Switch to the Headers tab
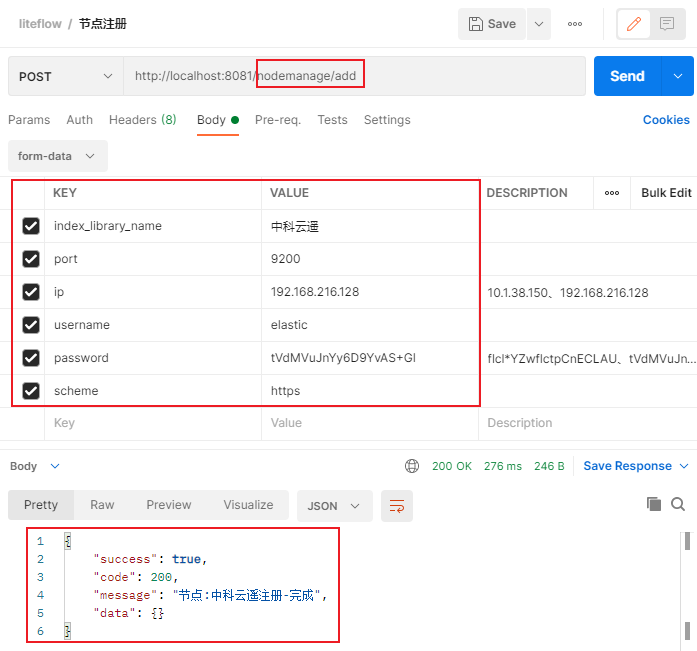Viewport: 697px width, 651px height. click(x=142, y=120)
